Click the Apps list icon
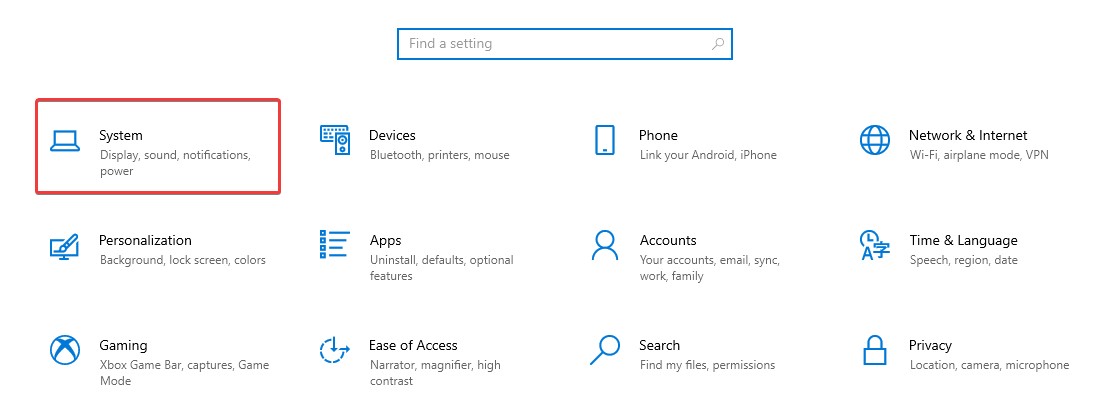The width and height of the screenshot is (1112, 404). pyautogui.click(x=335, y=245)
